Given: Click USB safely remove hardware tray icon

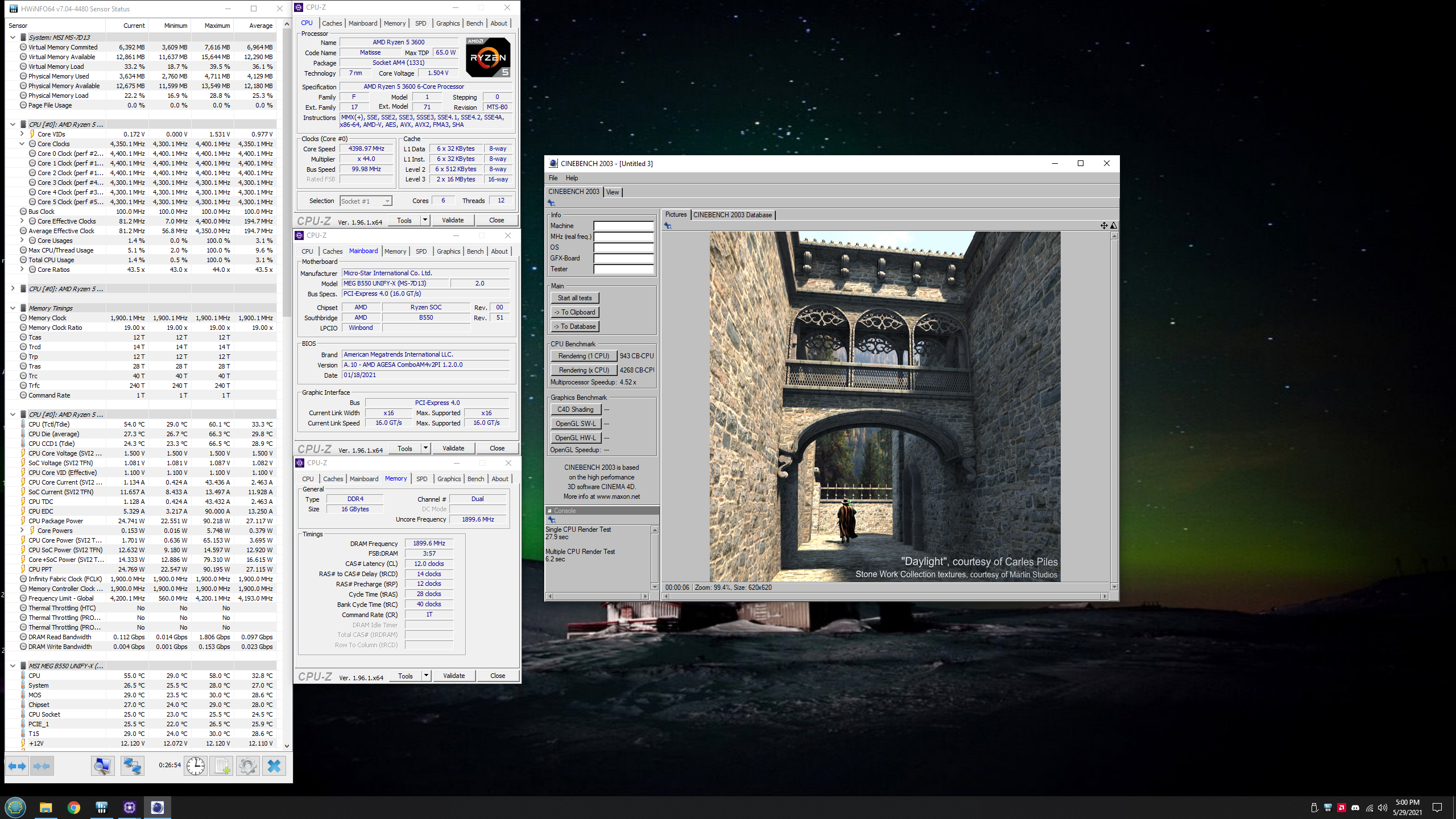Looking at the screenshot, I should (1314, 808).
